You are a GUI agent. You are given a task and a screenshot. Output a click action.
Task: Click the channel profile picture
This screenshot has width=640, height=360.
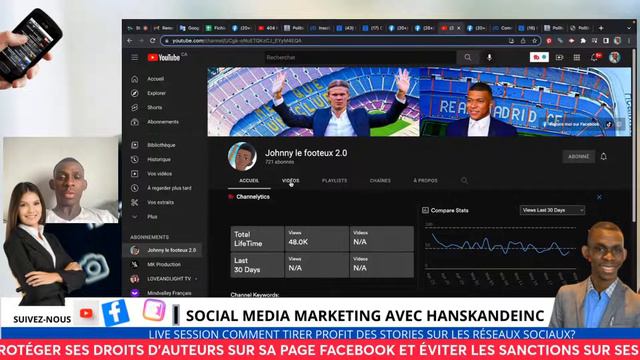coord(242,156)
